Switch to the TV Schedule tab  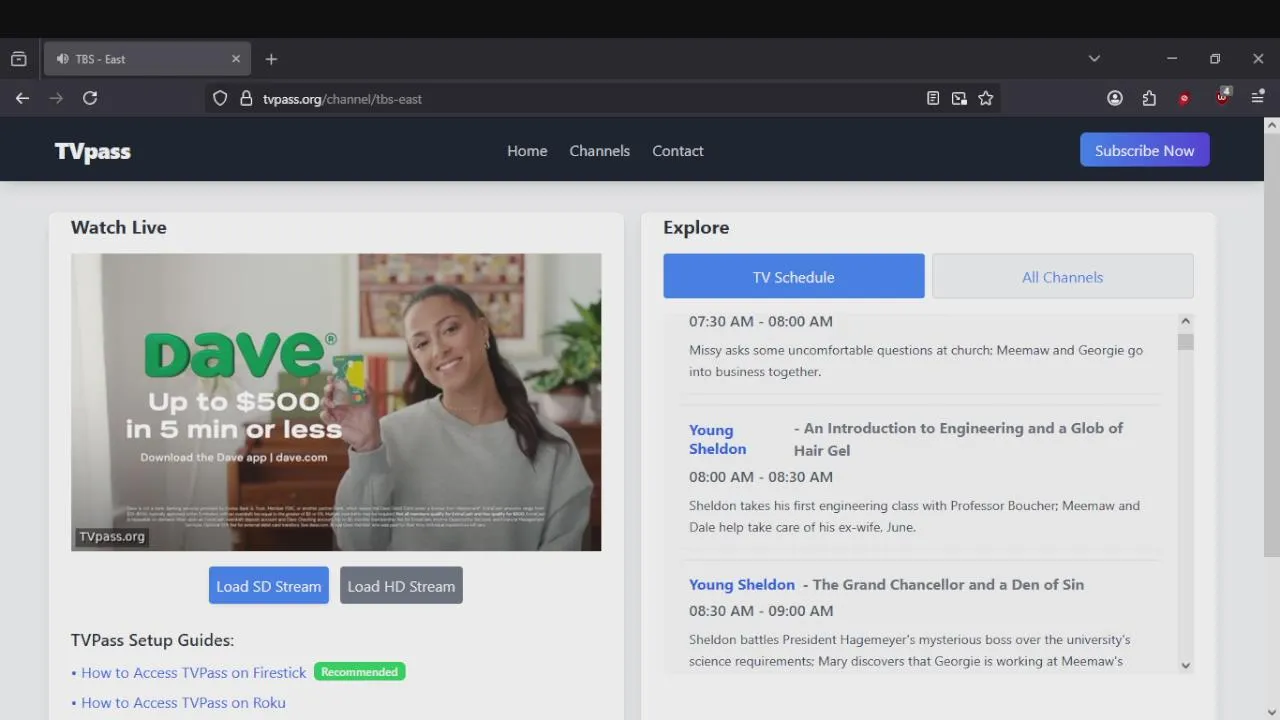[794, 276]
